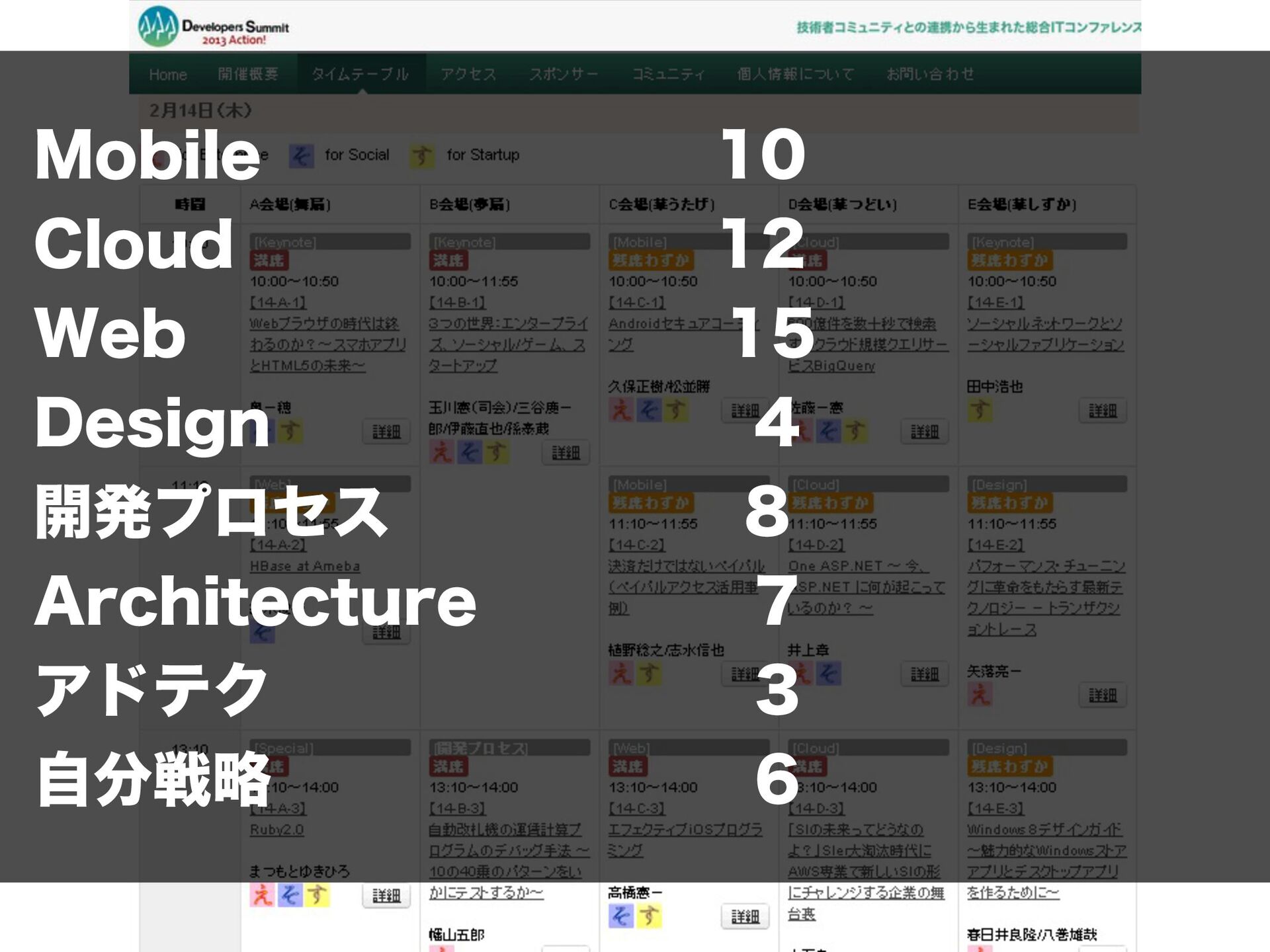The image size is (1270, 952).
Task: Click the え tag under まつもとゆきひろ
Action: click(262, 895)
